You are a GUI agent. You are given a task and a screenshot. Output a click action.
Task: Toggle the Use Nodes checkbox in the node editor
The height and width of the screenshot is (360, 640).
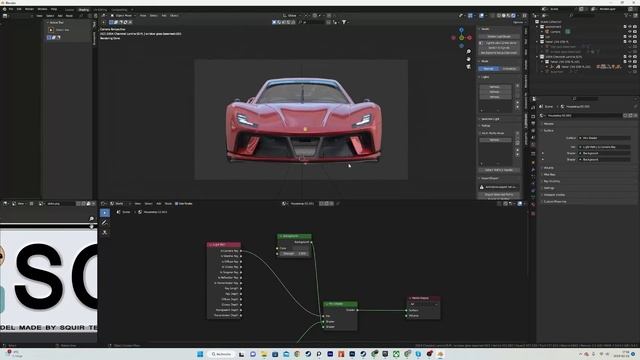pos(177,203)
